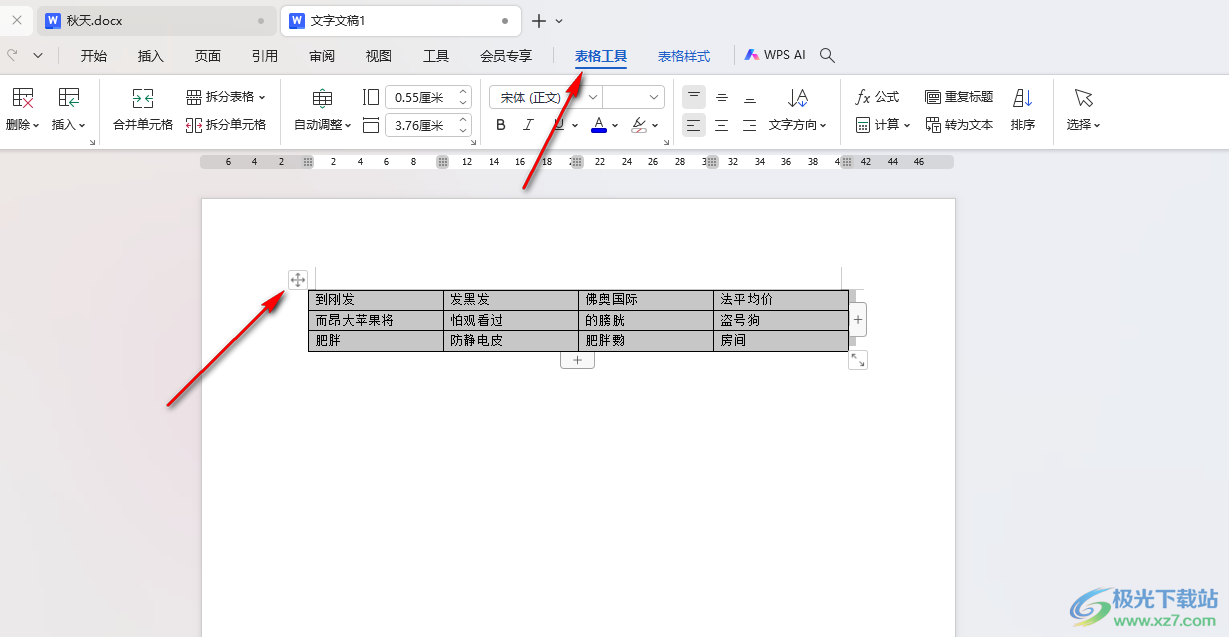Open the 开始 (Home) tab
The height and width of the screenshot is (637, 1229).
coord(94,56)
